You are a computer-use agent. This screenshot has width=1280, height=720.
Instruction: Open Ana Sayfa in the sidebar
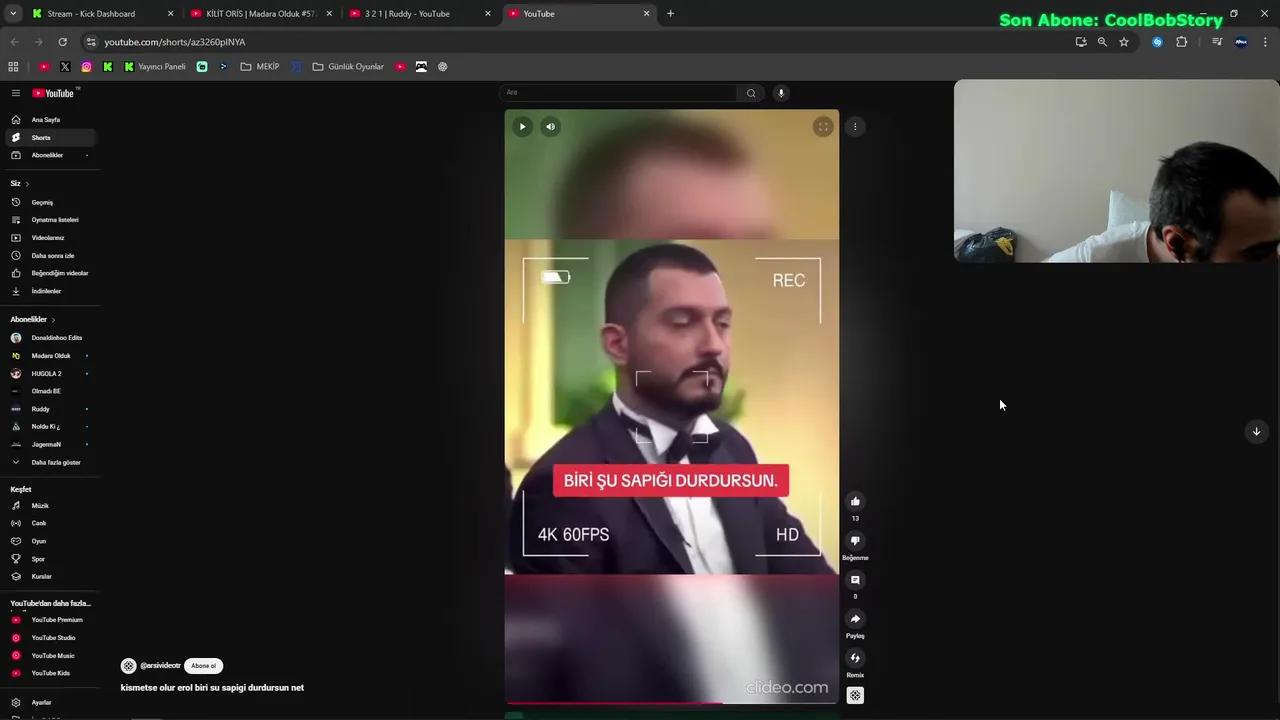tap(50, 120)
